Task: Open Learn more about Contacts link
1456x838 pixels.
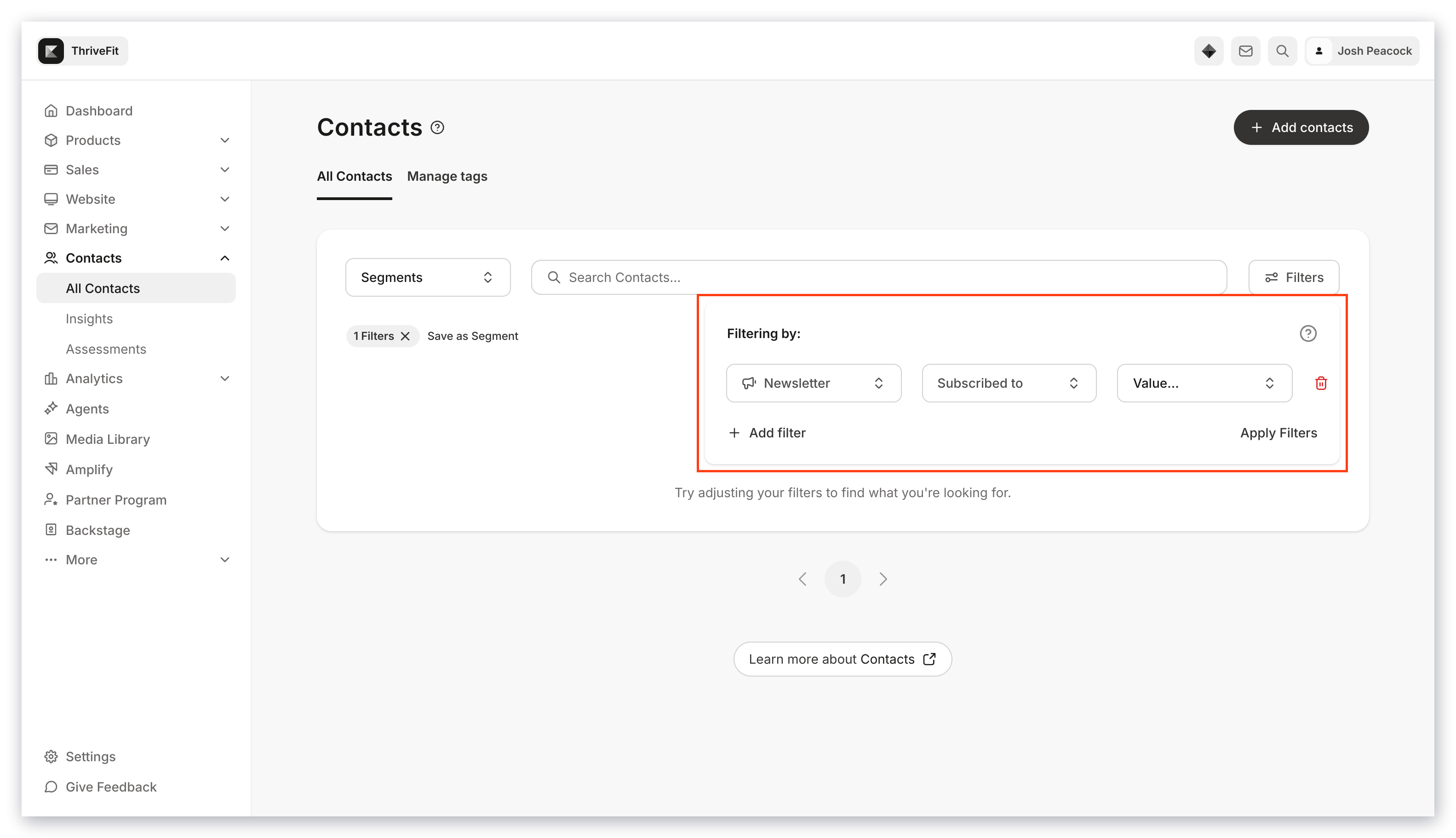Action: click(842, 659)
